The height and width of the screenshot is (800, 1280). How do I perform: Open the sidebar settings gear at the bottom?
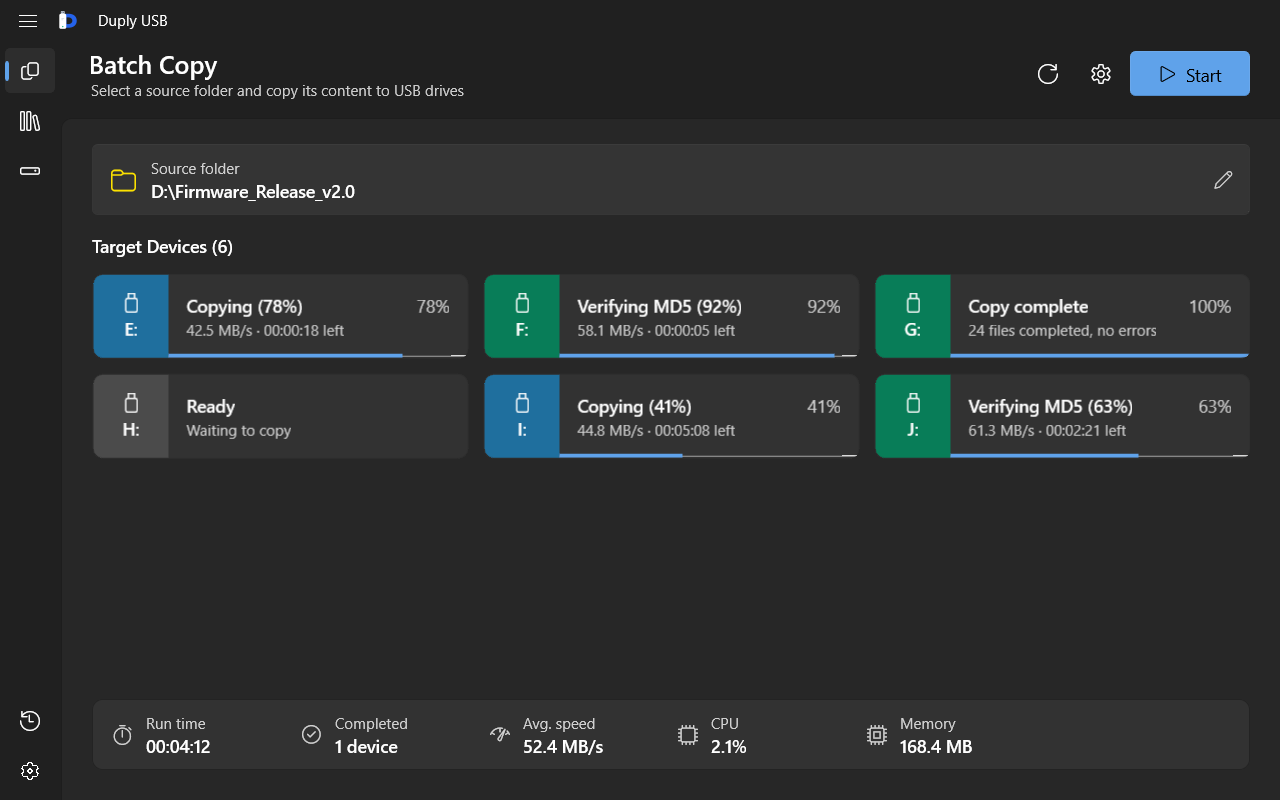pyautogui.click(x=30, y=771)
